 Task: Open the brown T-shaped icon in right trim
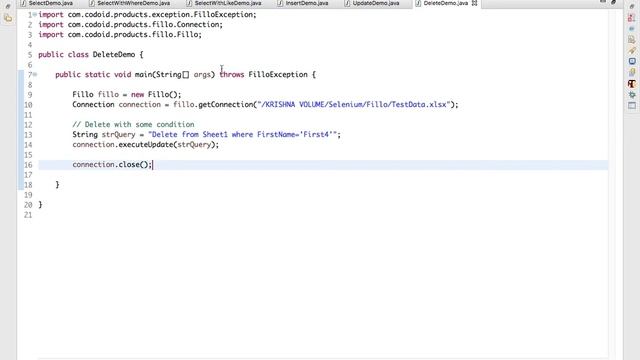[632, 83]
